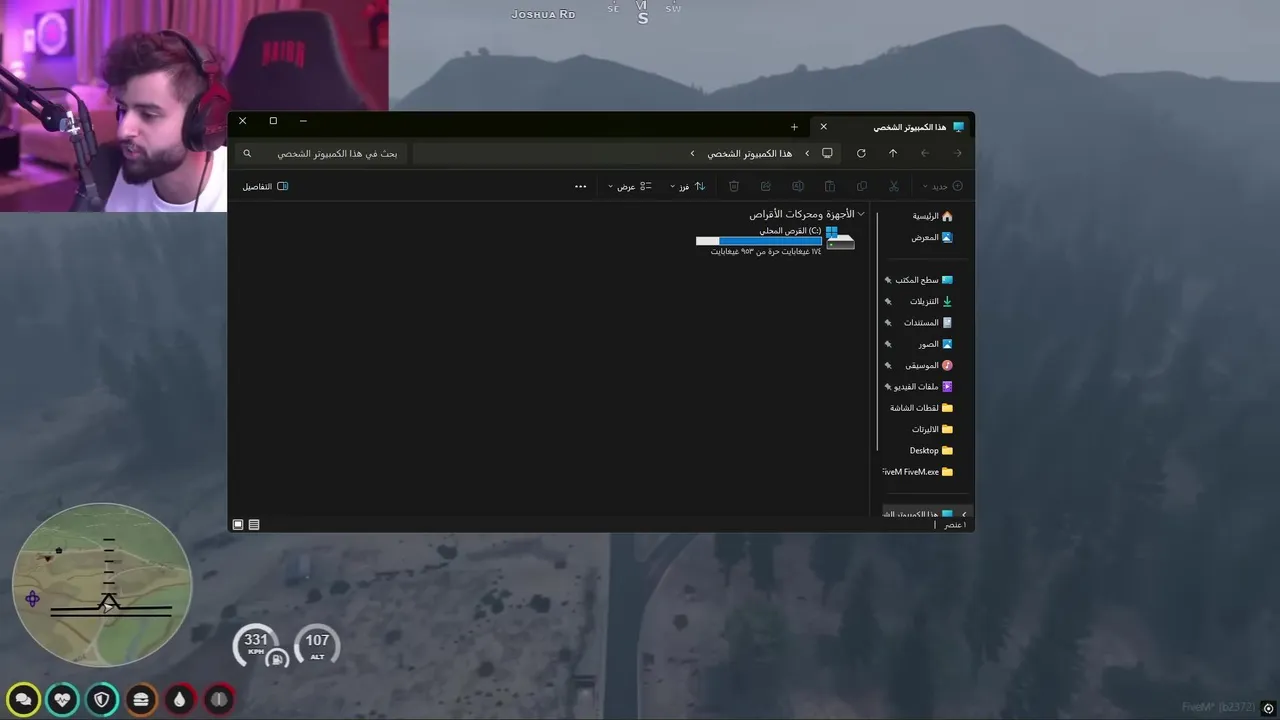Click the streamer webcam overlay
Screen dimensions: 1280x720
[x=194, y=105]
